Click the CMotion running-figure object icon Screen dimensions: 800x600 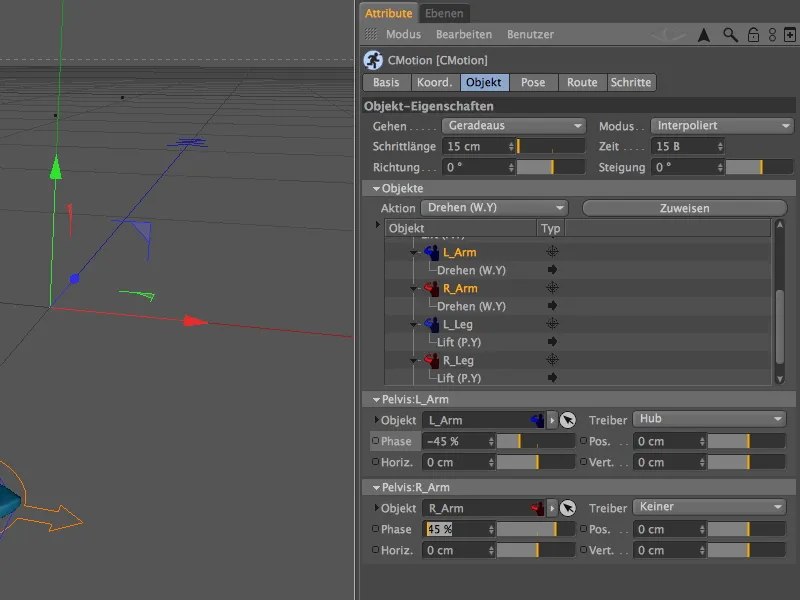pyautogui.click(x=373, y=60)
